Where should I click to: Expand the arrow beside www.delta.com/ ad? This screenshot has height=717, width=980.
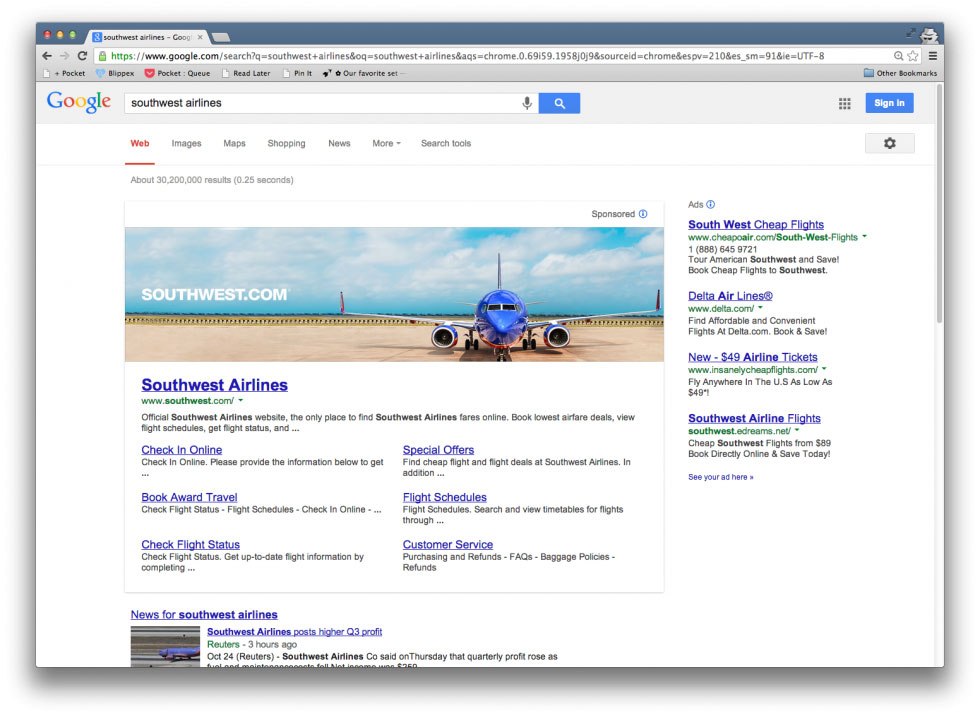pyautogui.click(x=760, y=309)
